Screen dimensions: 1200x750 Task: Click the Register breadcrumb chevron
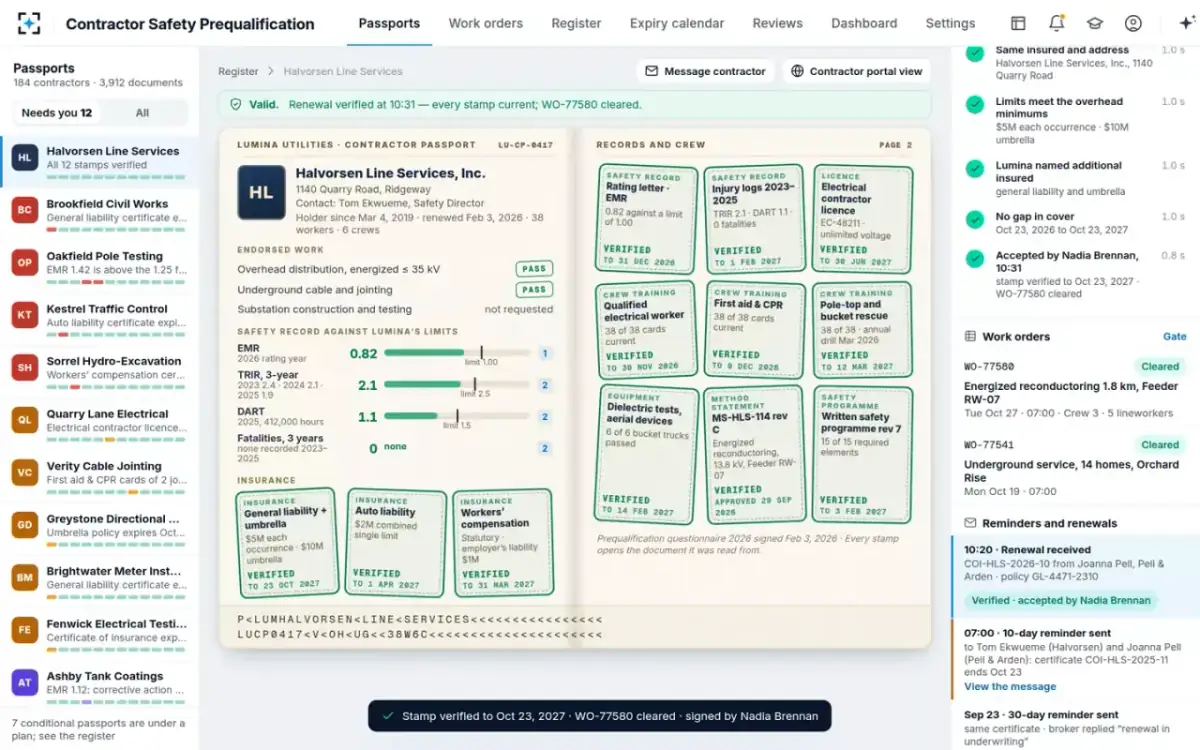click(x=270, y=72)
